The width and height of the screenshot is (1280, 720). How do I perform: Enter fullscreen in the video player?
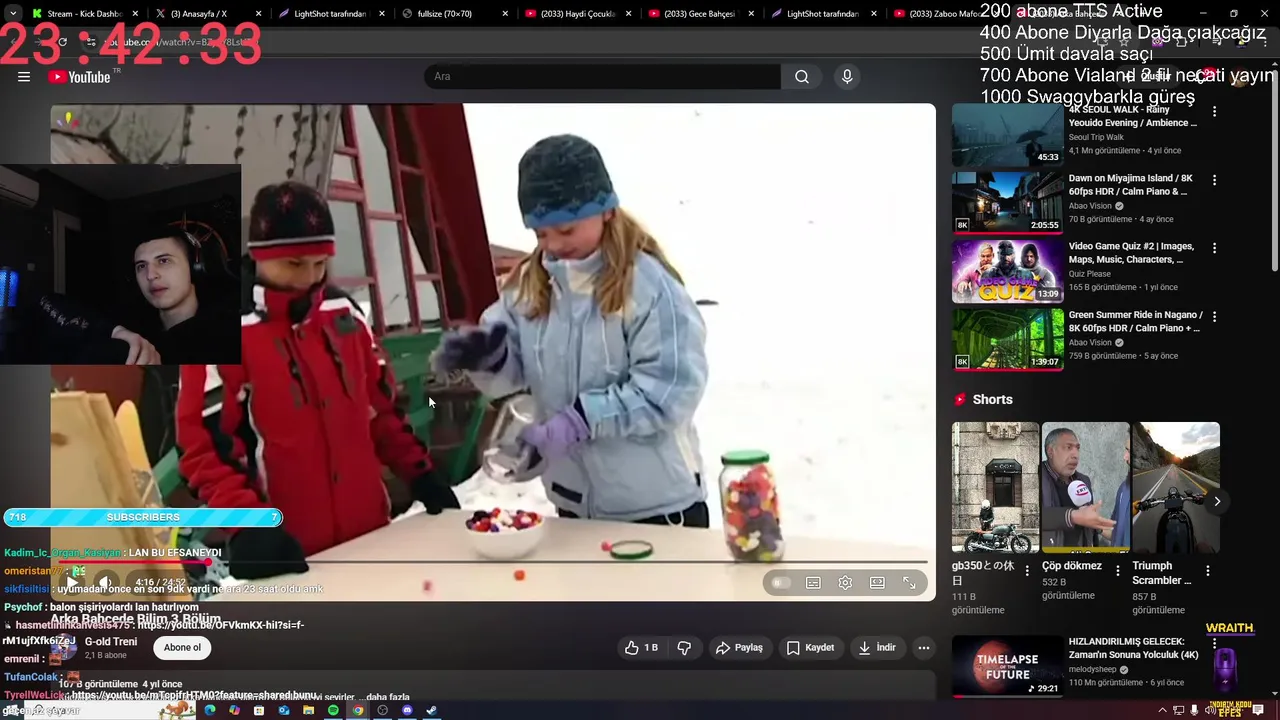click(x=909, y=583)
